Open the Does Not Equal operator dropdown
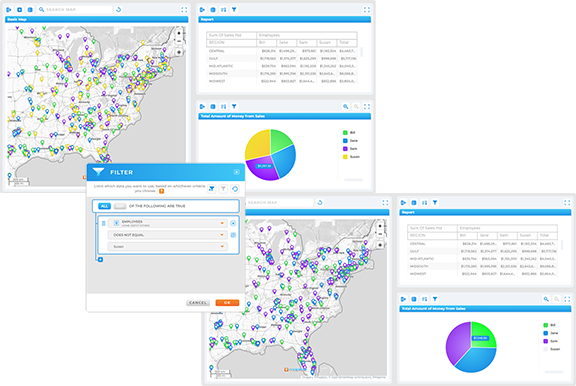 (x=168, y=235)
